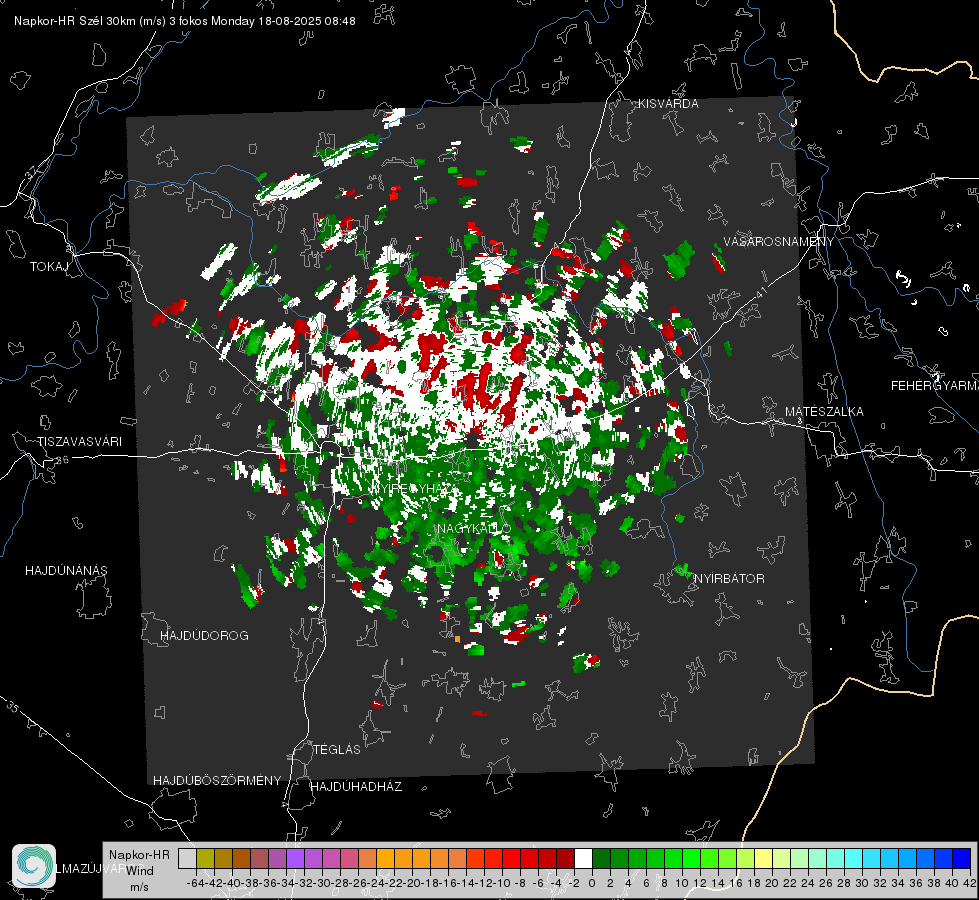
Task: Click the -64 value on the legend scale
Action: coord(195,883)
